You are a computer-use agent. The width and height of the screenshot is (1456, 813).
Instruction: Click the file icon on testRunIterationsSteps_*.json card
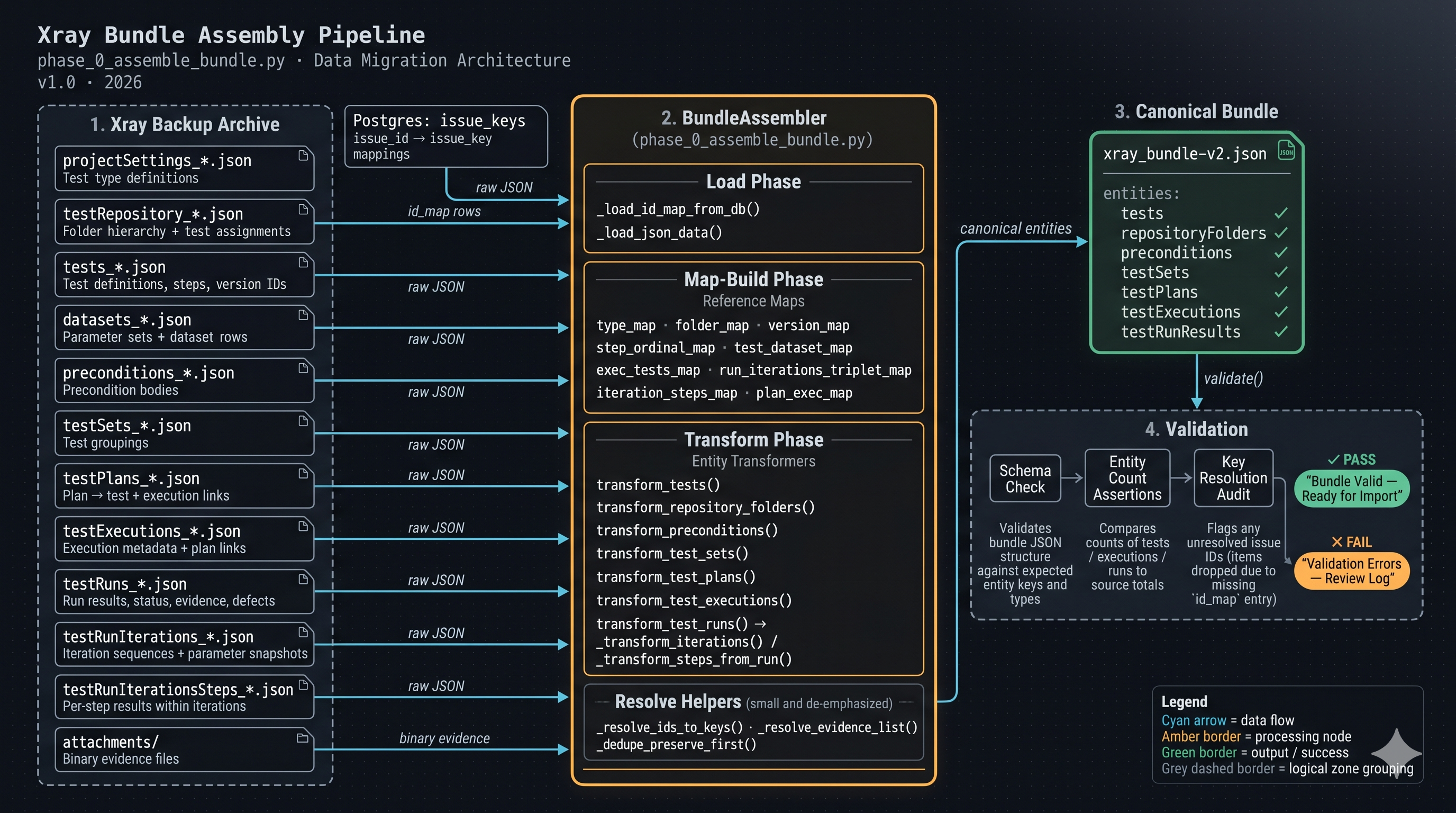pos(303,685)
